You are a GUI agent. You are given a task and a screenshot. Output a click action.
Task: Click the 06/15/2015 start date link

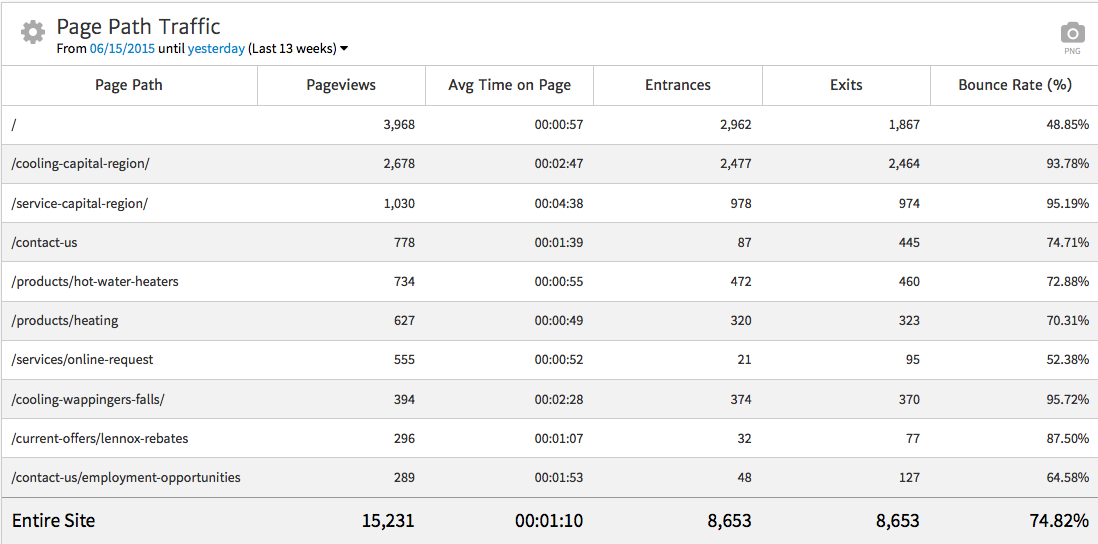(122, 48)
